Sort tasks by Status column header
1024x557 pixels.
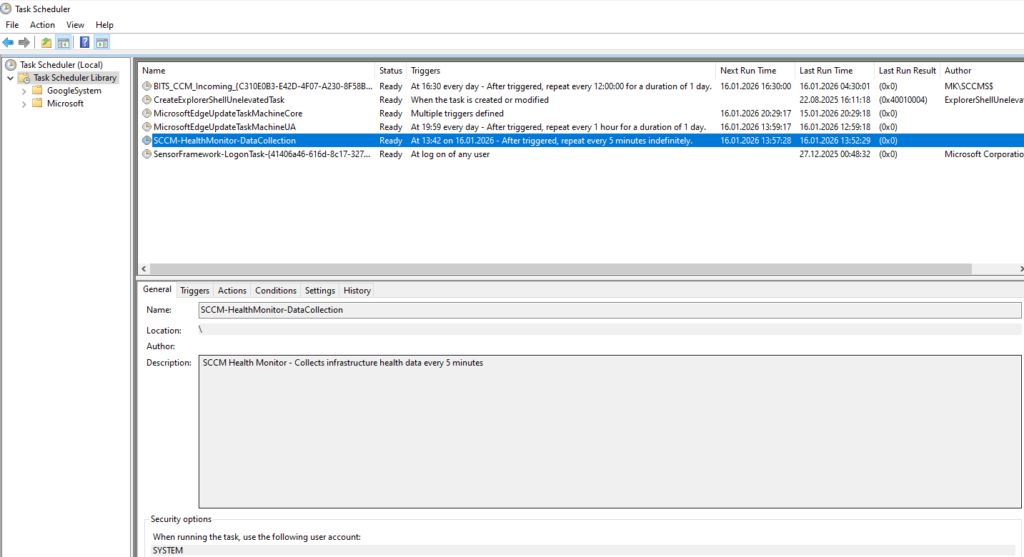[390, 71]
